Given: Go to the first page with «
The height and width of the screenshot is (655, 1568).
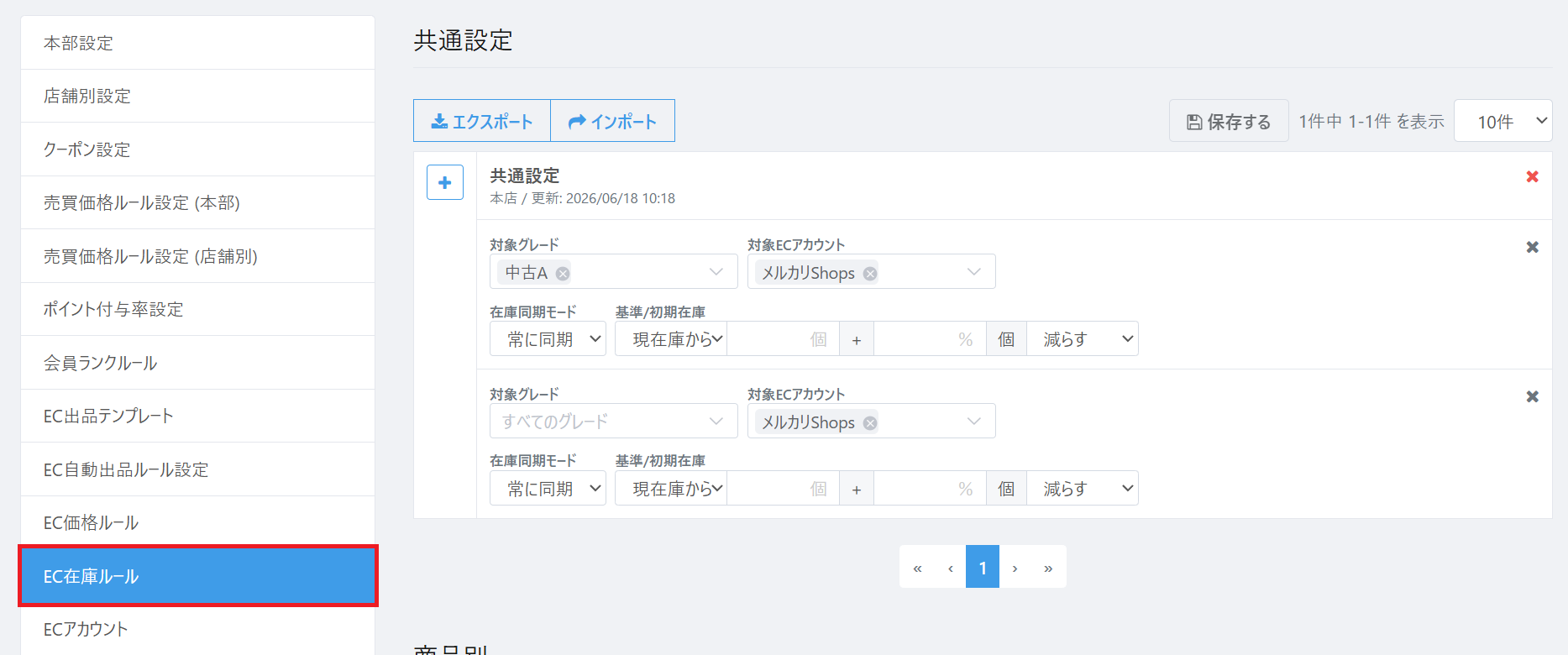Looking at the screenshot, I should point(917,567).
